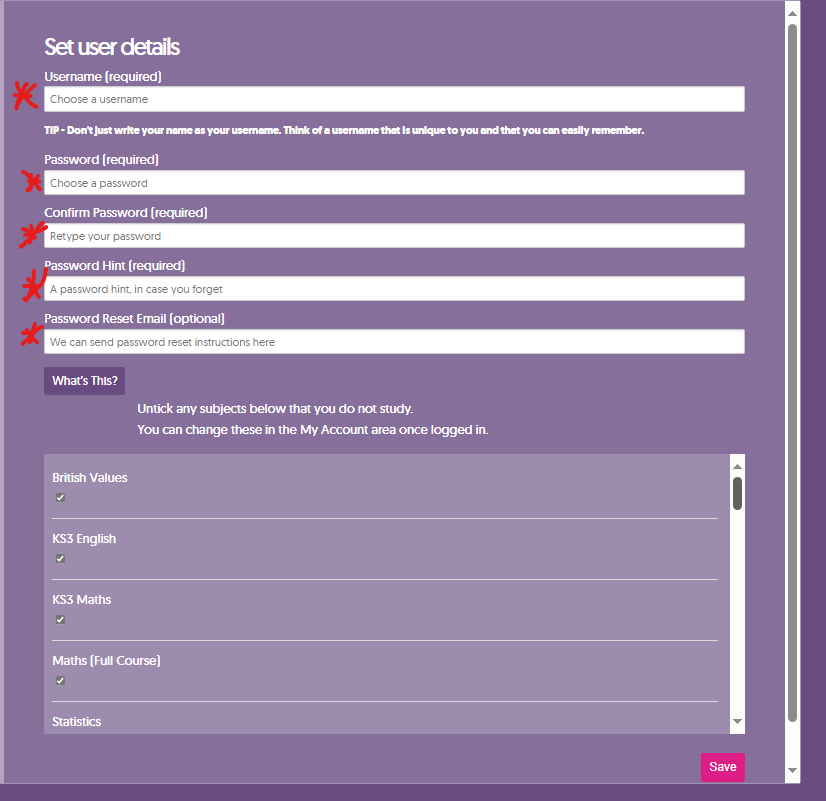Untick the Maths (Full Course) checkbox
This screenshot has height=801, width=826.
(x=60, y=680)
